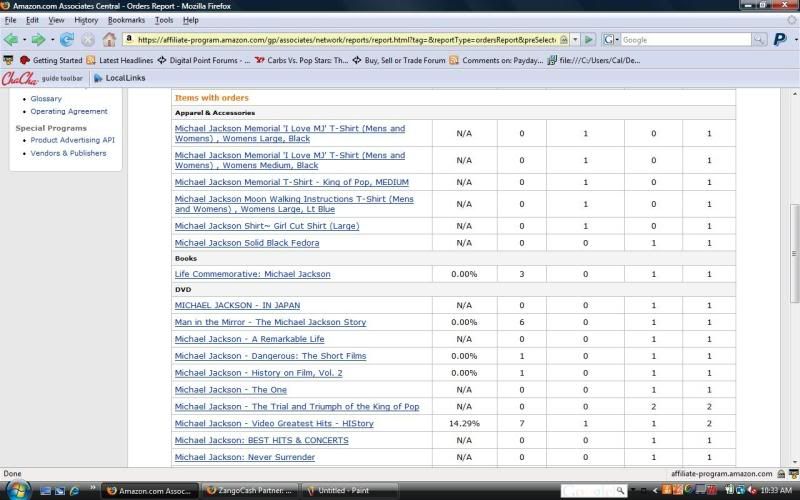Click the 14.29% conversion value
This screenshot has height=500, width=800.
tap(464, 423)
